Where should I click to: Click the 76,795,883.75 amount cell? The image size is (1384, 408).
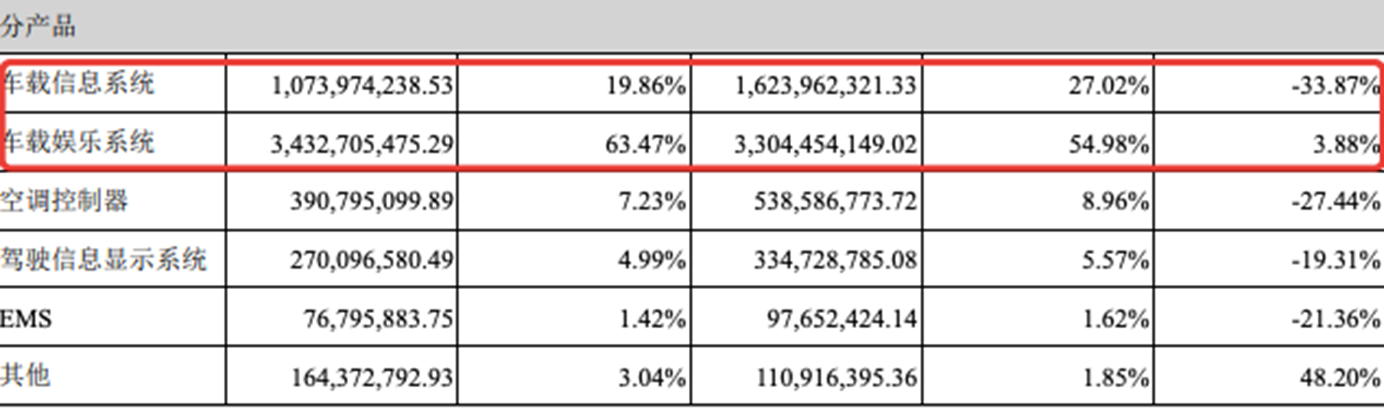[378, 320]
